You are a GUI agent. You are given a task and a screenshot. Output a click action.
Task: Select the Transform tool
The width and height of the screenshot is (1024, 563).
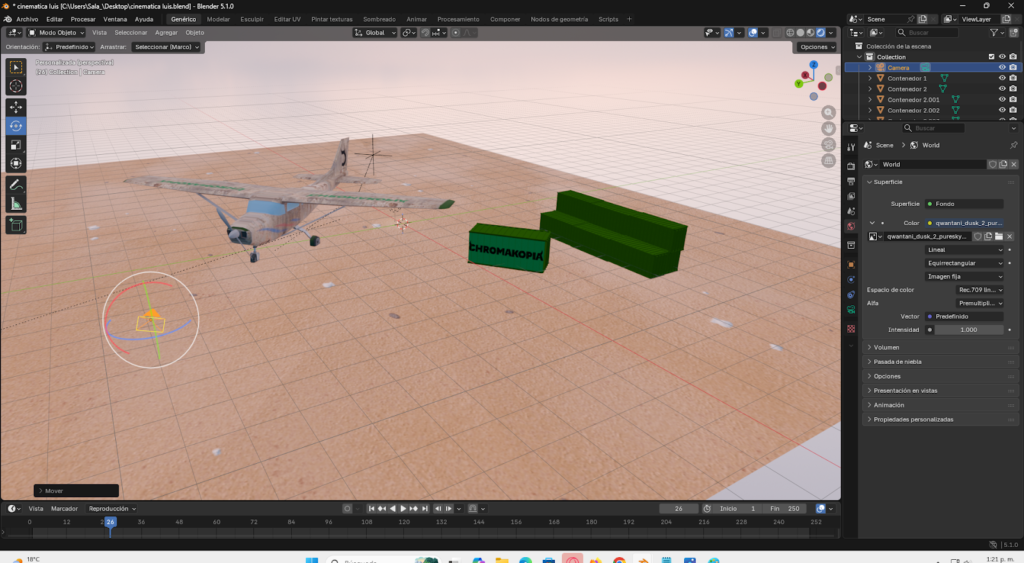click(16, 163)
